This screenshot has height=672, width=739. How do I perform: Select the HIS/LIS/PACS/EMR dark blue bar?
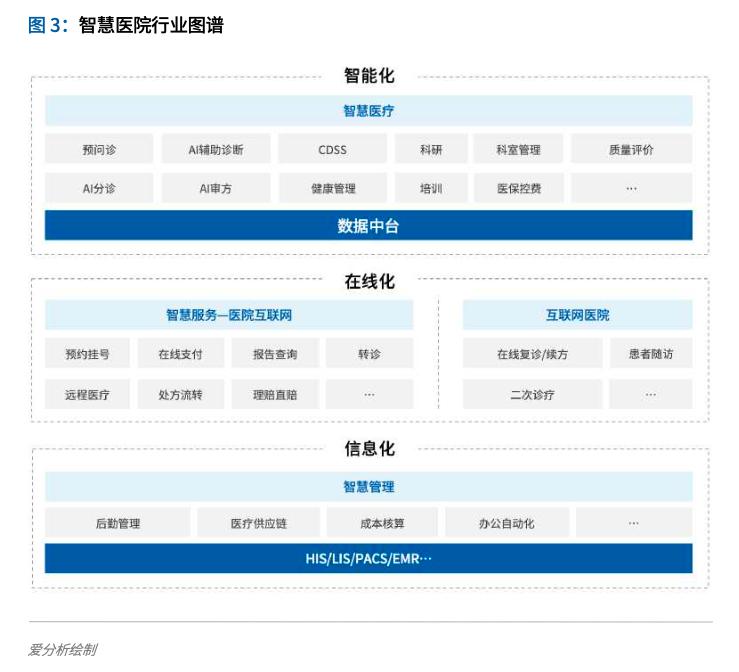tap(369, 558)
